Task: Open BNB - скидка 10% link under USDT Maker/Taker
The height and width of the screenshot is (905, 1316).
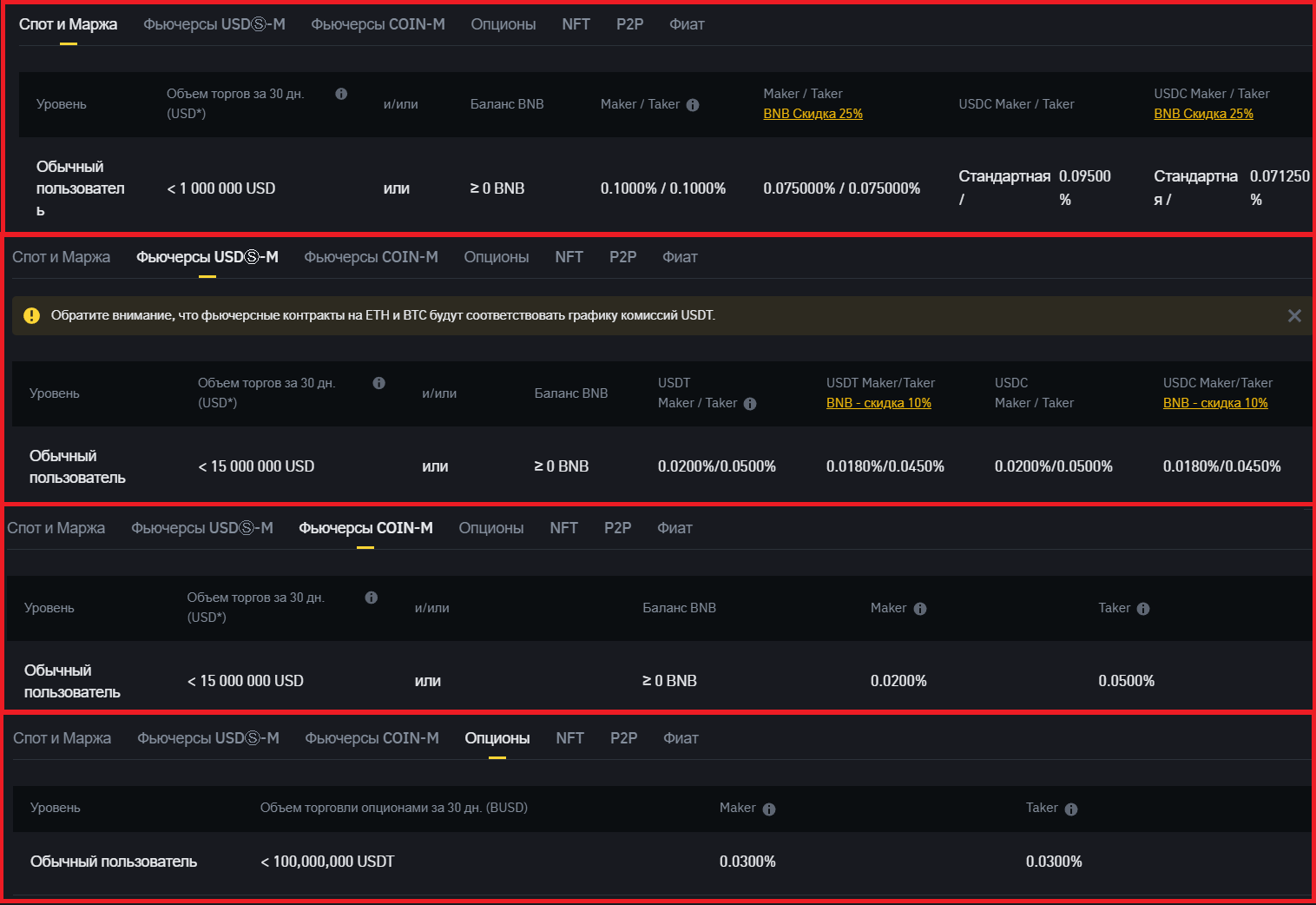Action: coord(878,403)
